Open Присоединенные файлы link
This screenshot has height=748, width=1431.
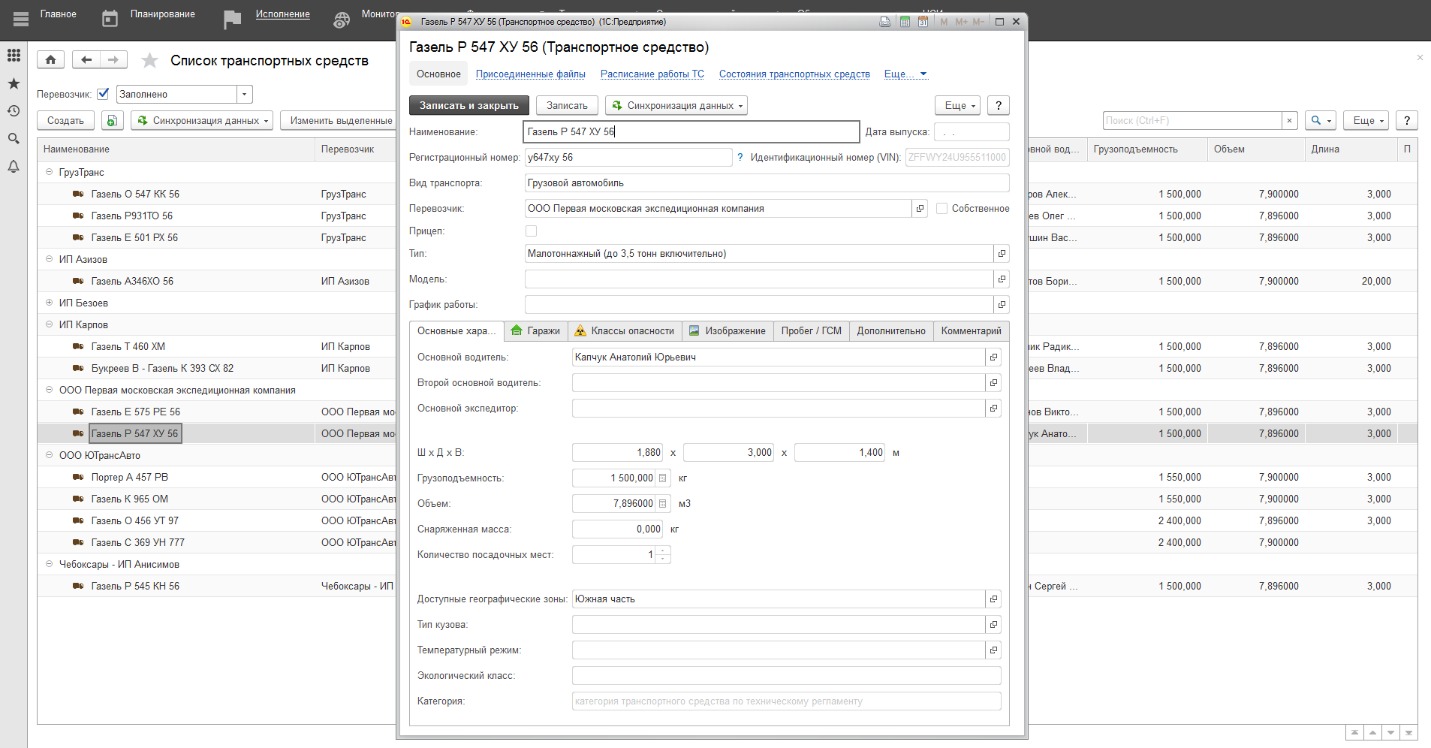pyautogui.click(x=531, y=74)
